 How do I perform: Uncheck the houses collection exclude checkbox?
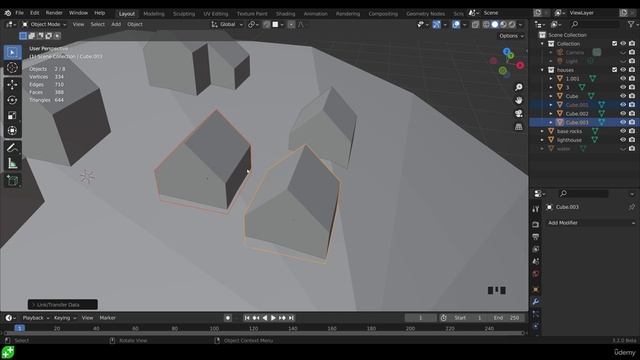[x=614, y=70]
